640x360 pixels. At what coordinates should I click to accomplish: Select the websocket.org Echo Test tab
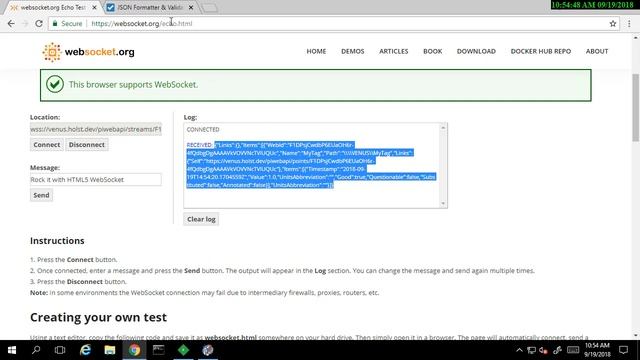tap(53, 7)
